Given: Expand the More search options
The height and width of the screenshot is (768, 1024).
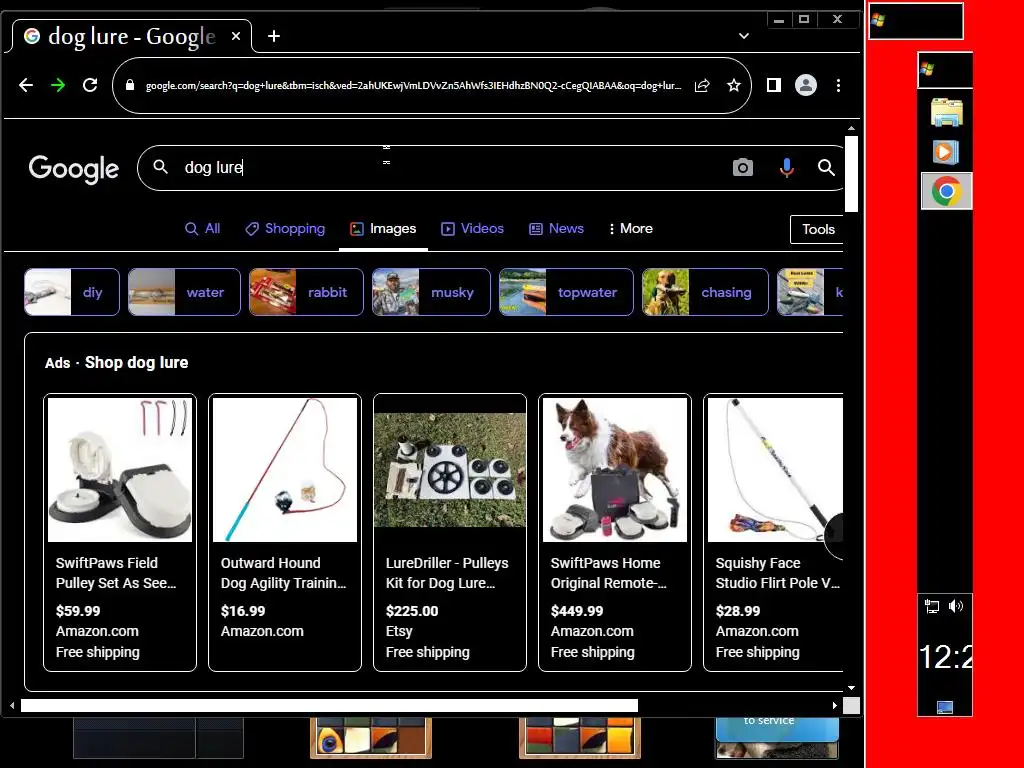Looking at the screenshot, I should pyautogui.click(x=630, y=229).
